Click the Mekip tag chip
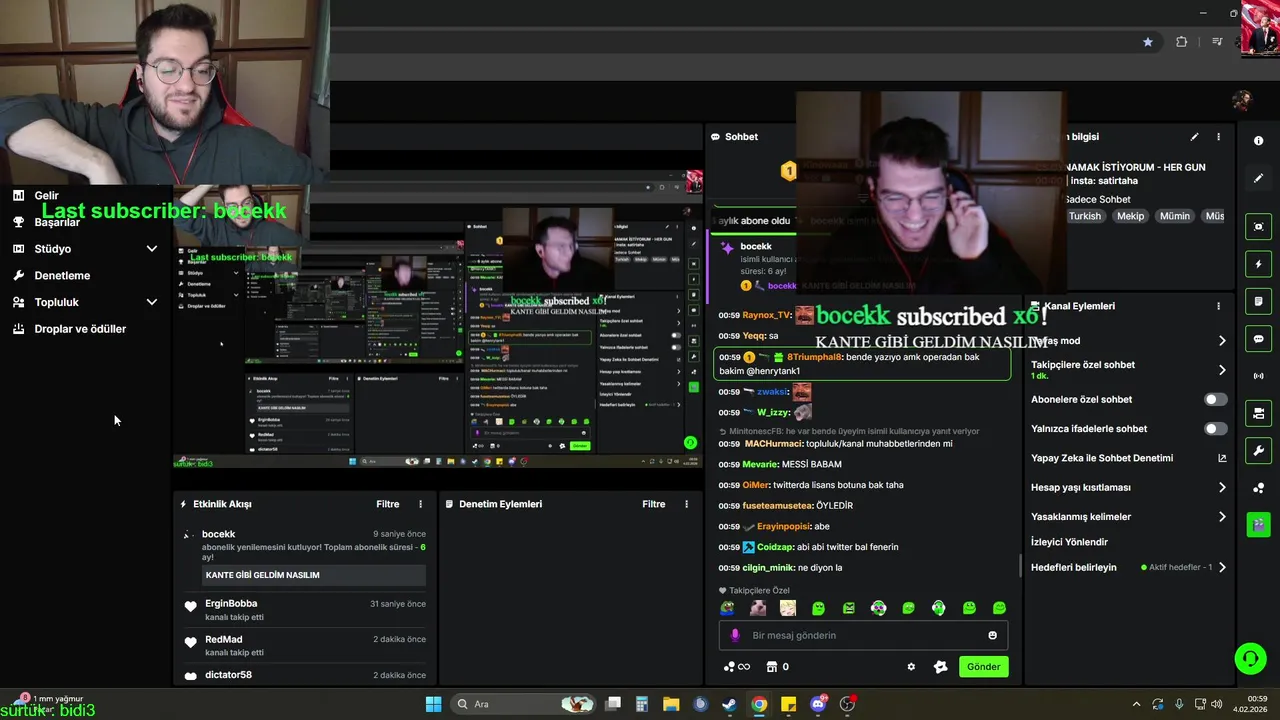This screenshot has height=720, width=1280. coord(1130,216)
